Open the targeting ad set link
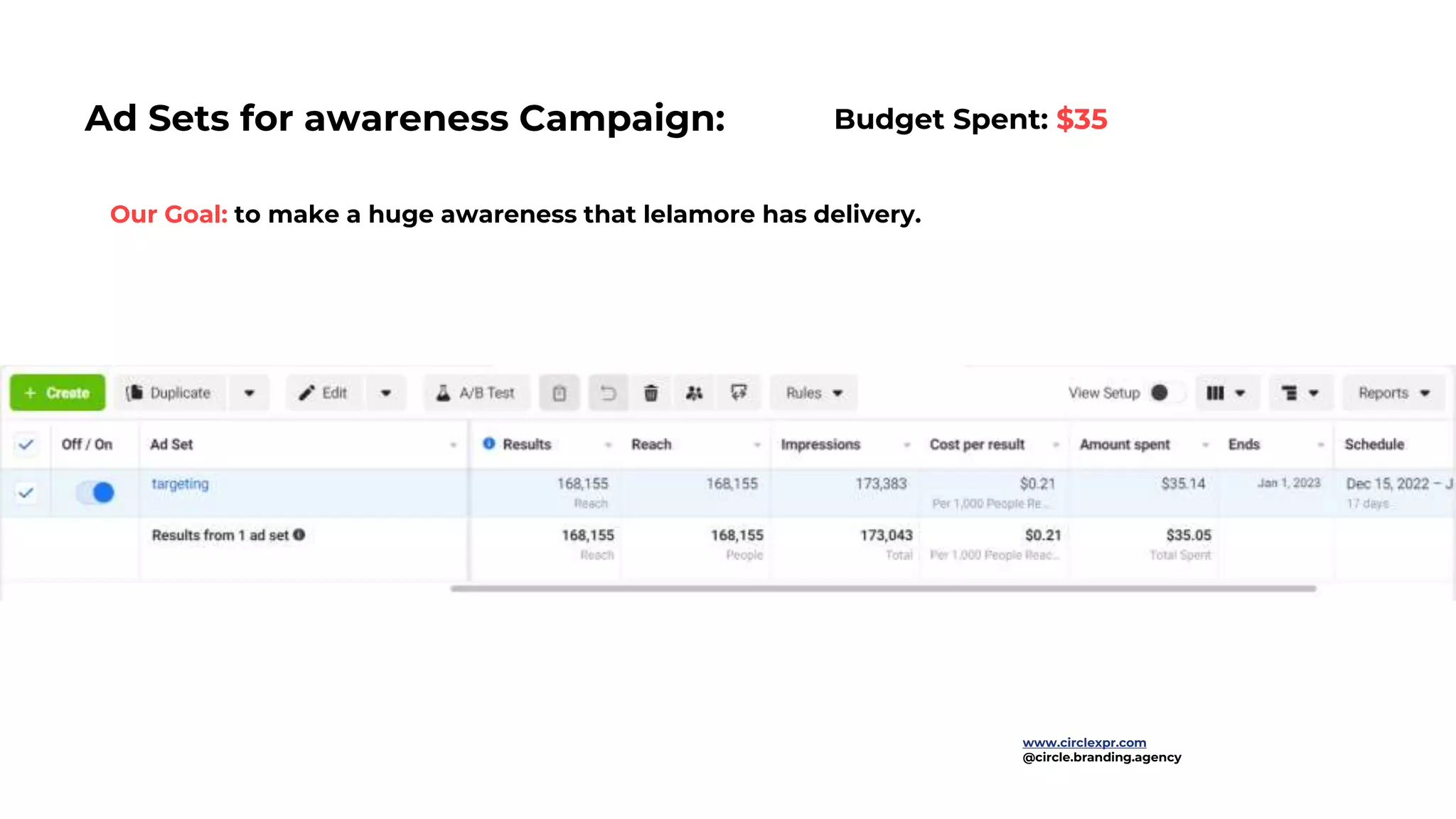Image resolution: width=1456 pixels, height=819 pixels. click(x=180, y=484)
